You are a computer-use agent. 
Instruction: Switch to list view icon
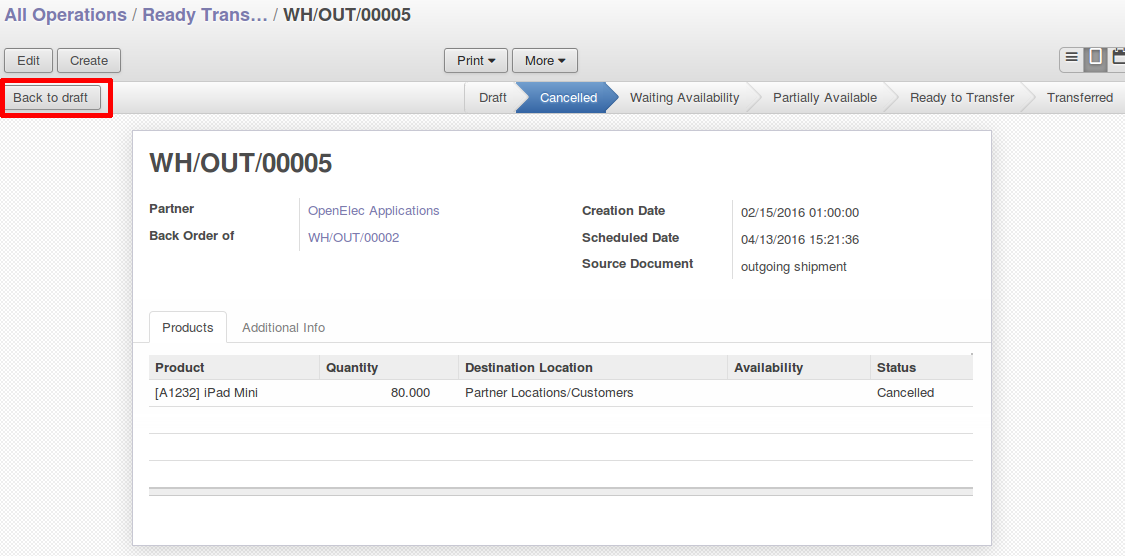[x=1071, y=59]
